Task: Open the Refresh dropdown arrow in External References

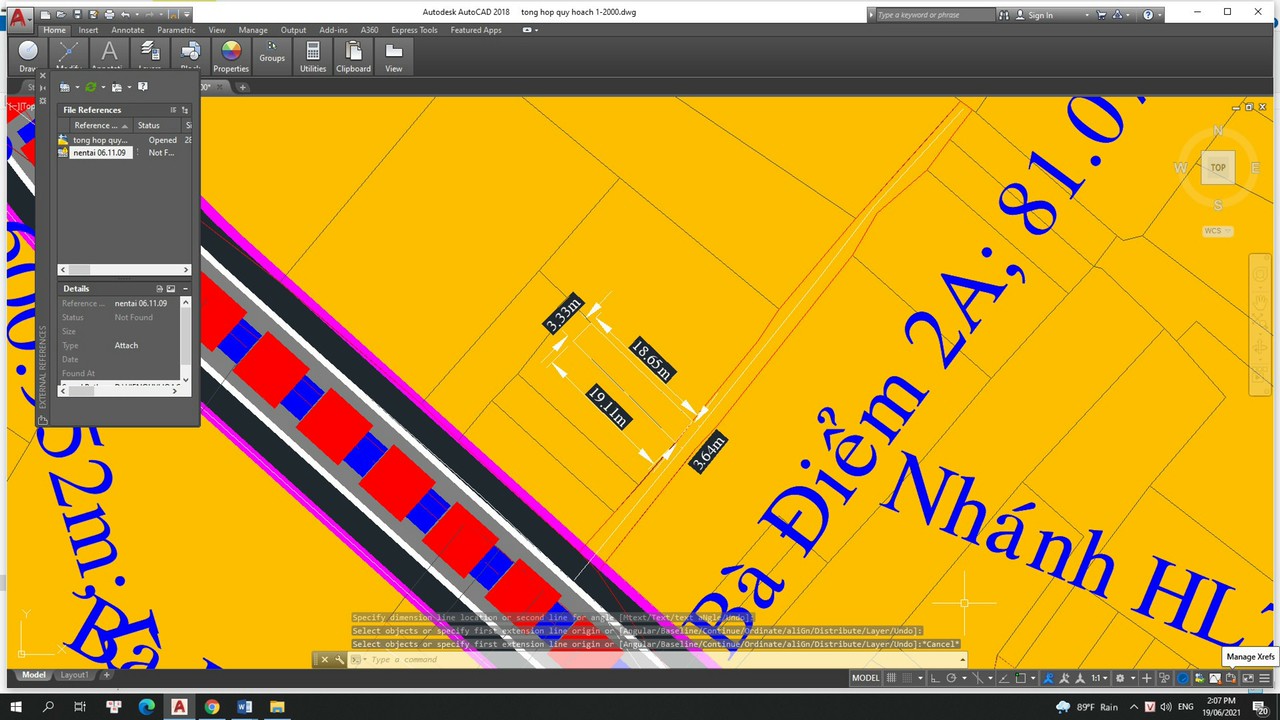Action: tap(103, 87)
